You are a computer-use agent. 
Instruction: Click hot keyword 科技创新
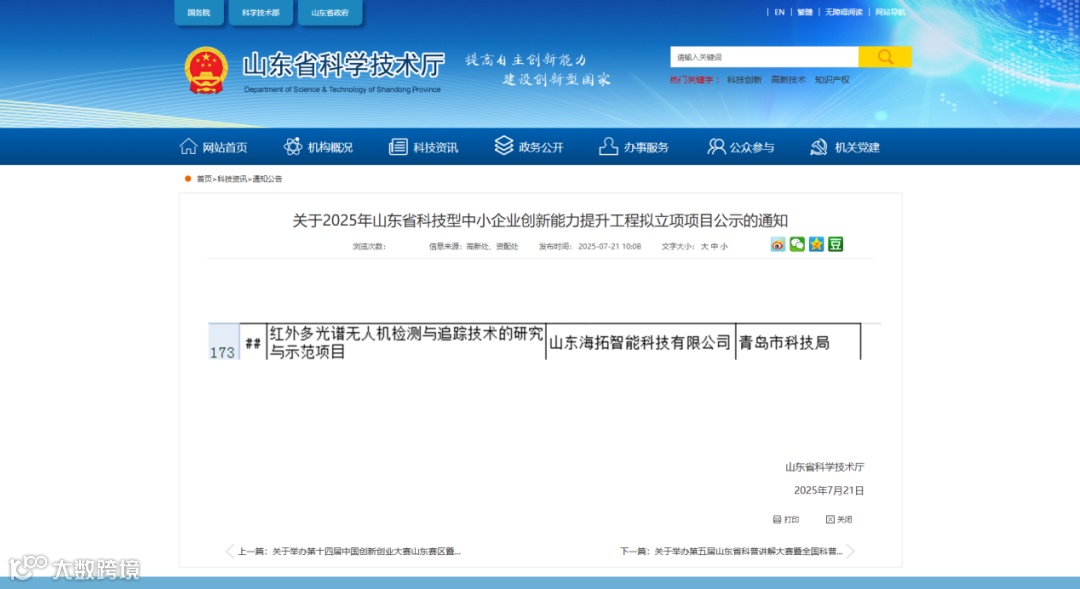click(x=744, y=80)
